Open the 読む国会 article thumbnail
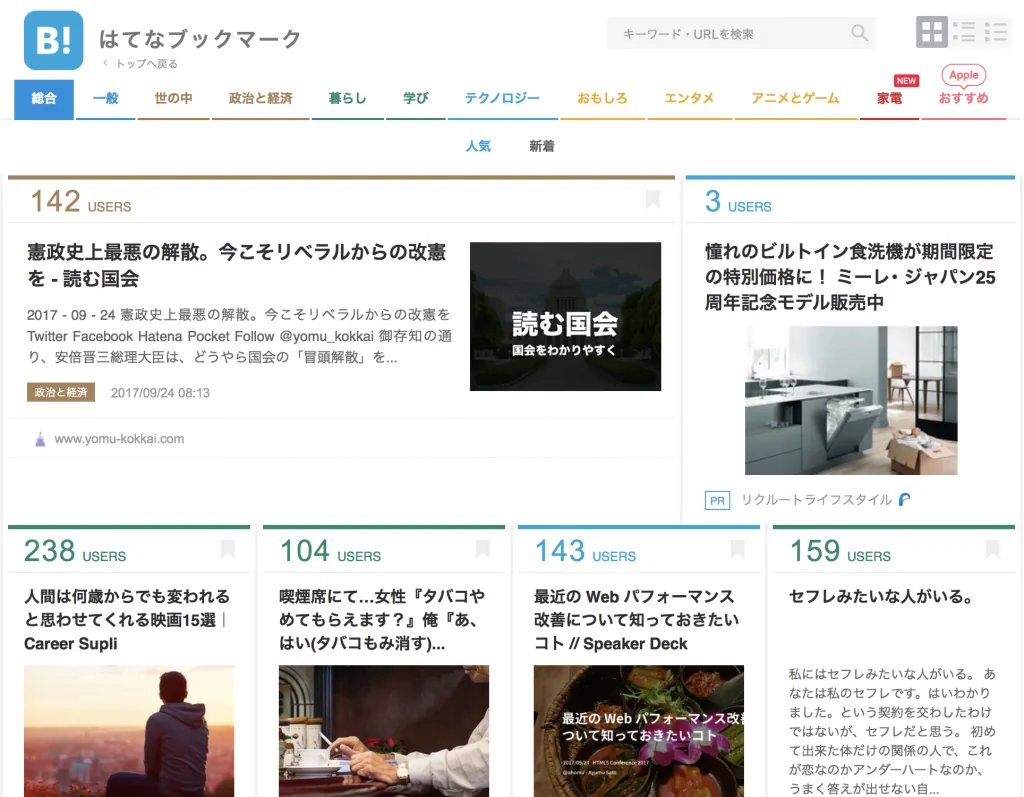This screenshot has width=1024, height=797. coord(565,316)
